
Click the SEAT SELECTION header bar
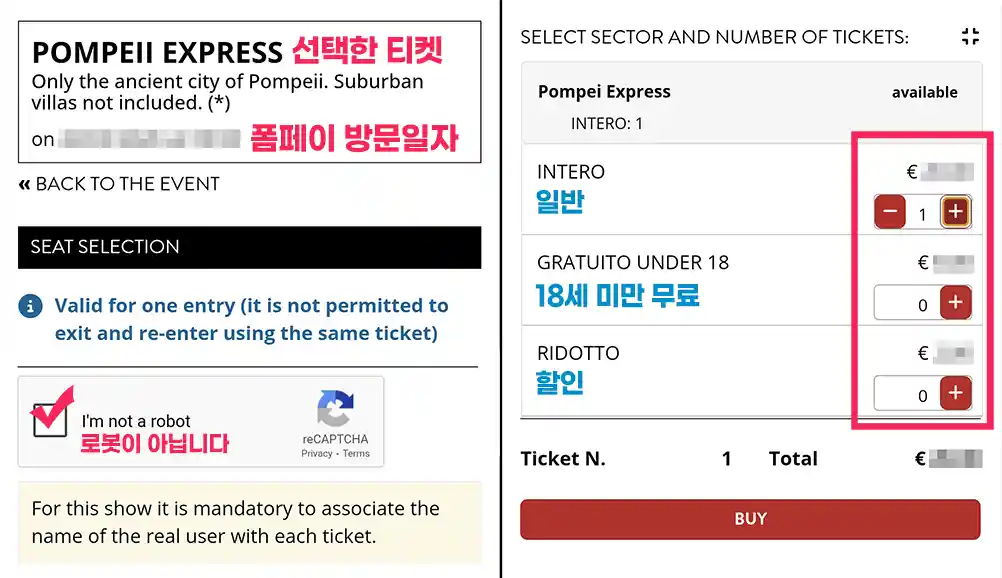coord(249,247)
